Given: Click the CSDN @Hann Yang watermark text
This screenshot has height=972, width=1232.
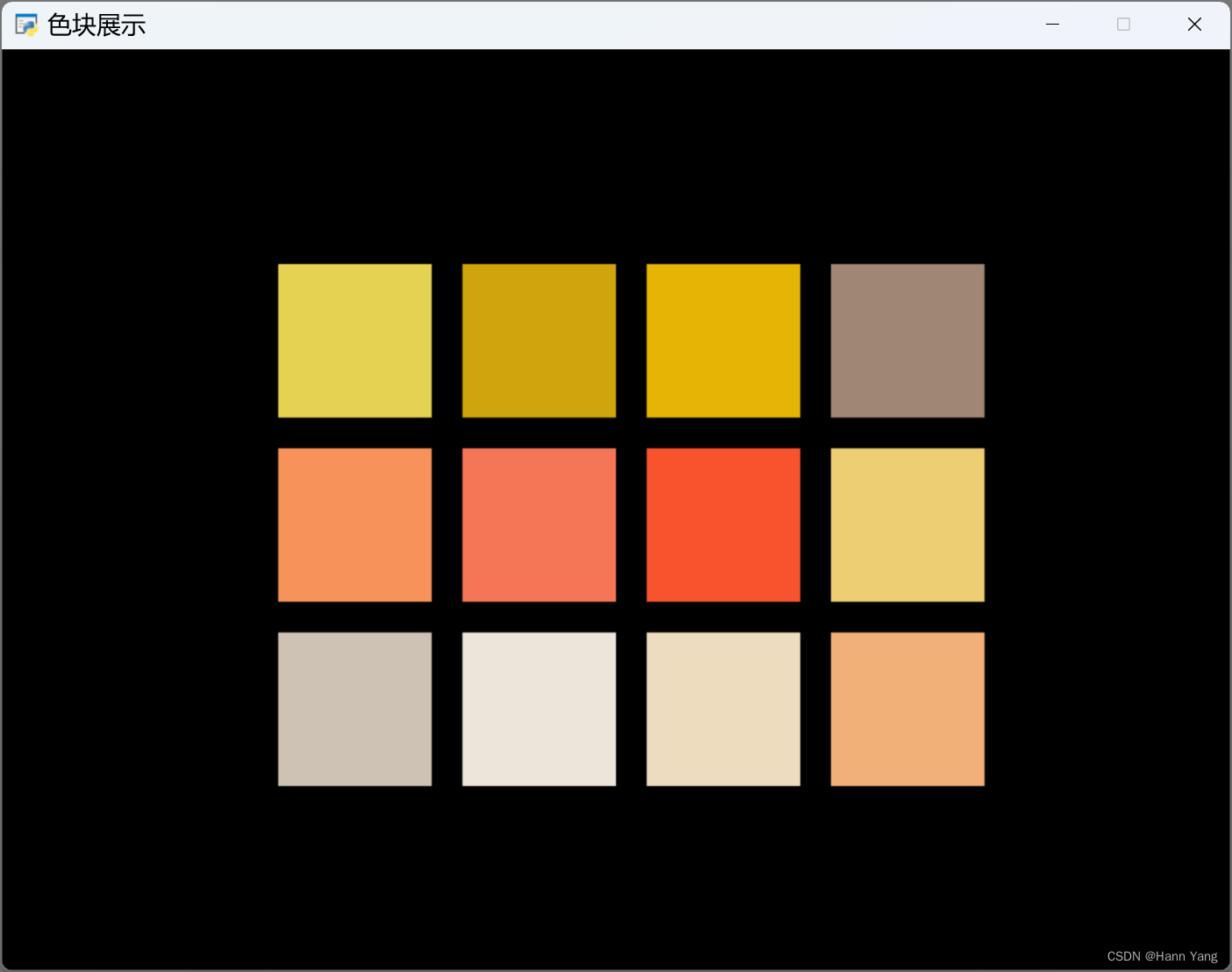Looking at the screenshot, I should click(1161, 956).
